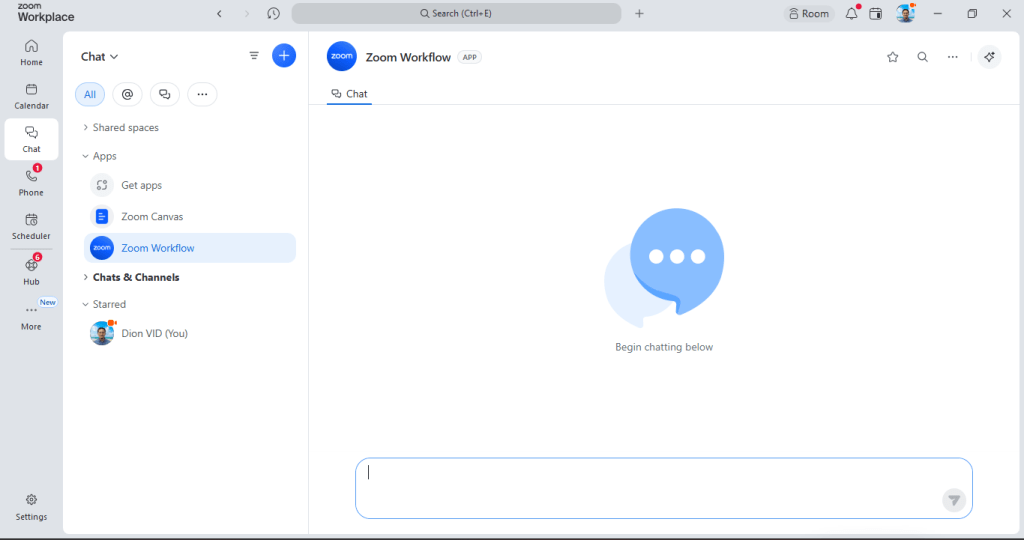Select Zoom Workflow in the list

(189, 248)
